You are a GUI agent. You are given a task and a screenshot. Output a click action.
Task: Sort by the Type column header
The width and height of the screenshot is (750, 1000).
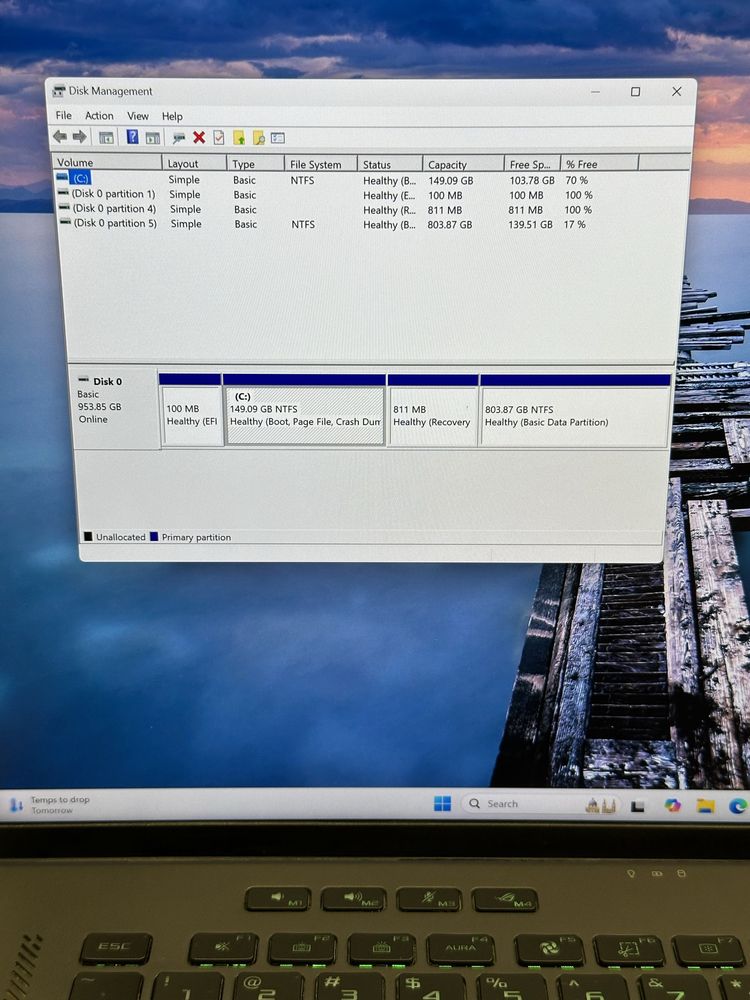click(255, 164)
